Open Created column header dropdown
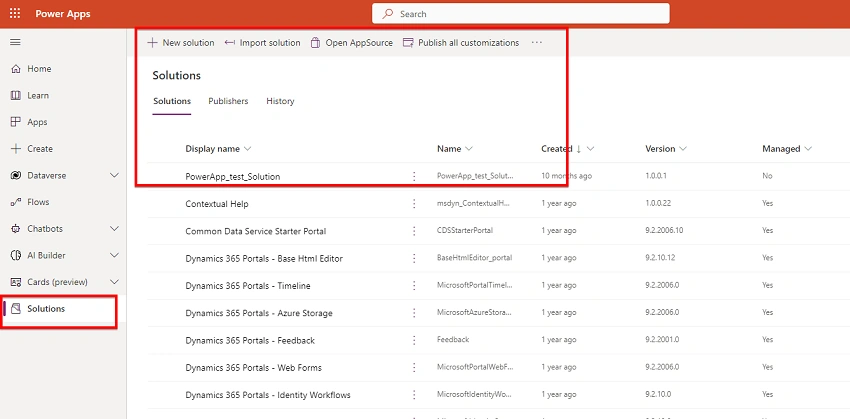 coord(590,149)
